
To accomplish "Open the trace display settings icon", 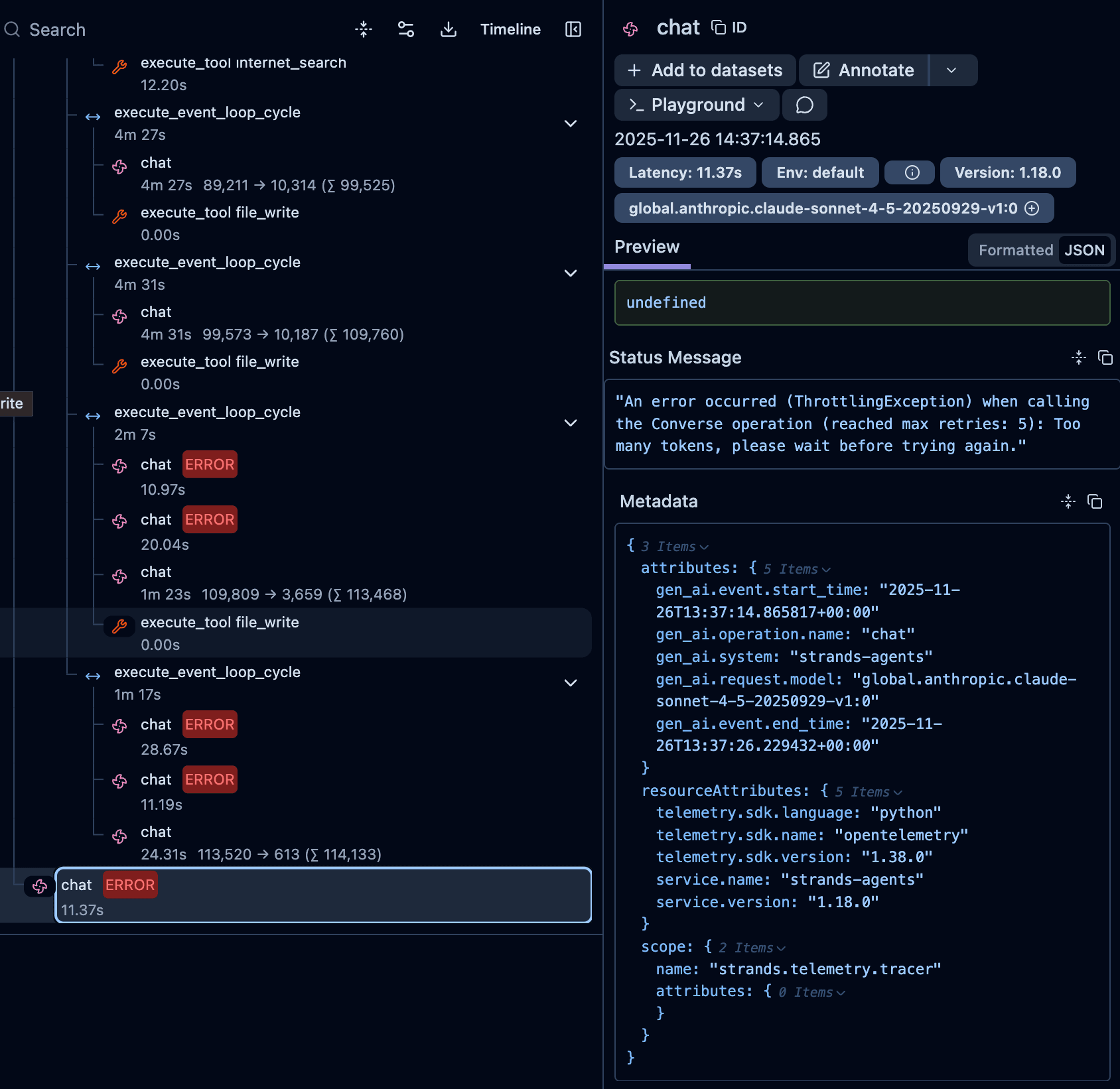I will click(406, 29).
